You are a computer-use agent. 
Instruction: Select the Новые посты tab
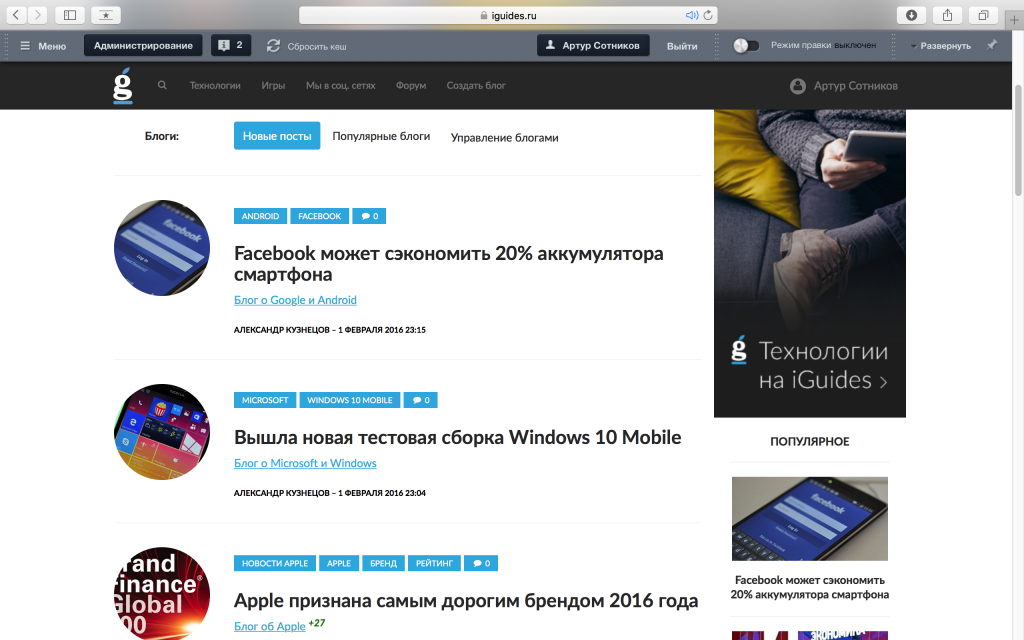(277, 136)
